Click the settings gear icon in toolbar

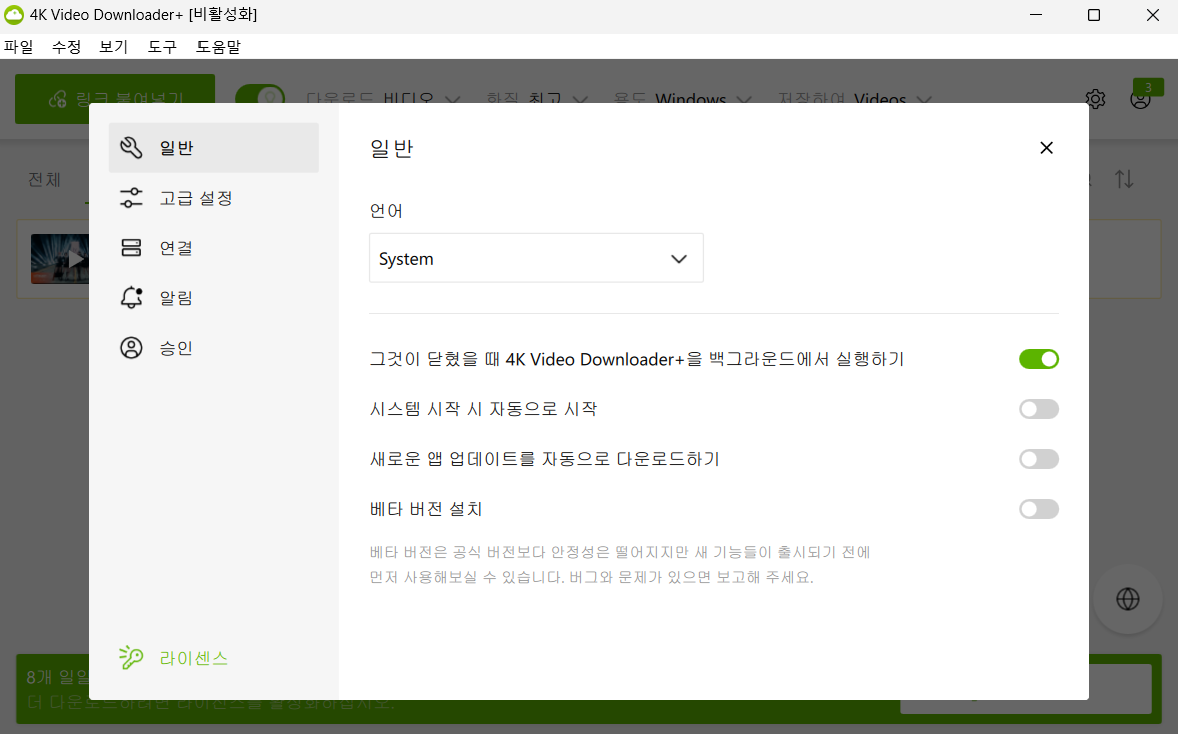pos(1095,99)
